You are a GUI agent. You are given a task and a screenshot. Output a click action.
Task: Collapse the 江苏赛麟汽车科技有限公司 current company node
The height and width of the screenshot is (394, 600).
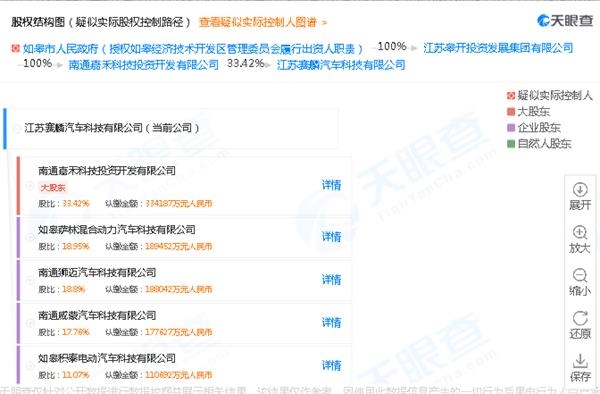(x=17, y=129)
